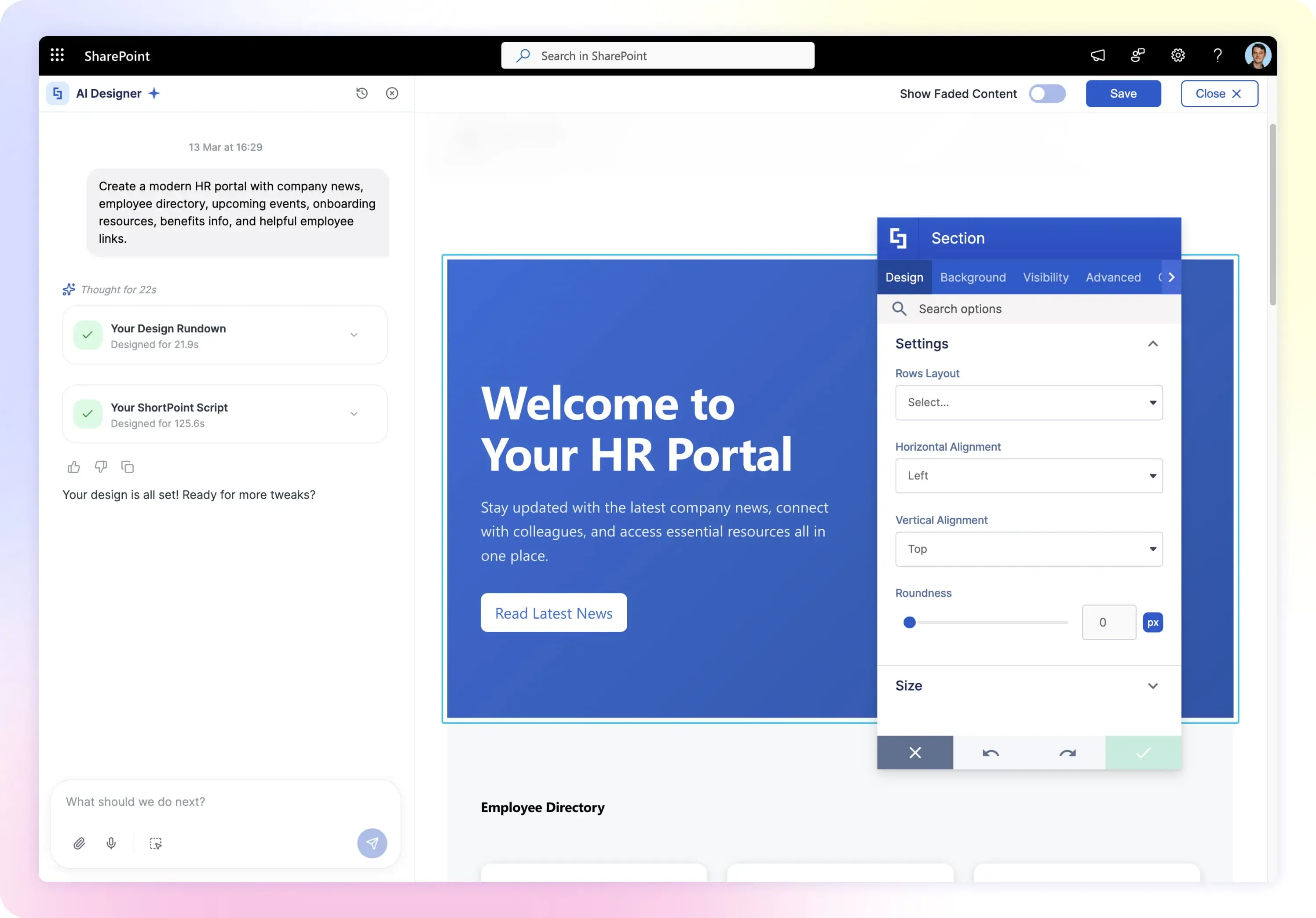Copy the AI response with copy icon
Viewport: 1316px width, 918px height.
point(127,467)
